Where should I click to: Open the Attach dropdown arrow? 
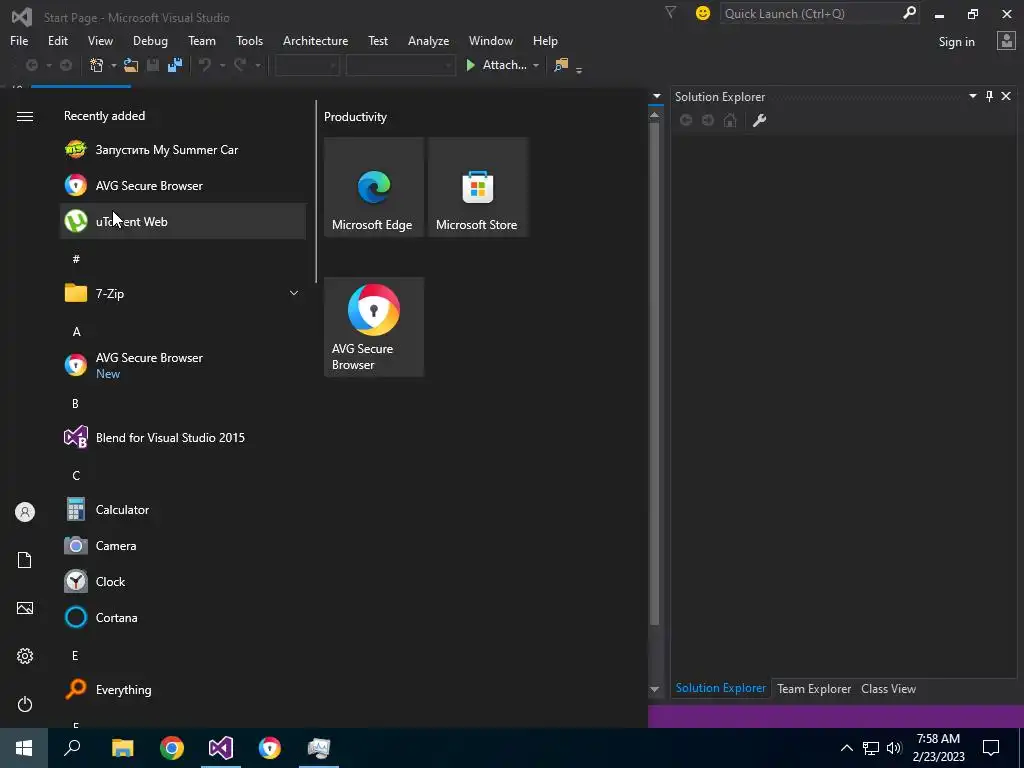[536, 65]
